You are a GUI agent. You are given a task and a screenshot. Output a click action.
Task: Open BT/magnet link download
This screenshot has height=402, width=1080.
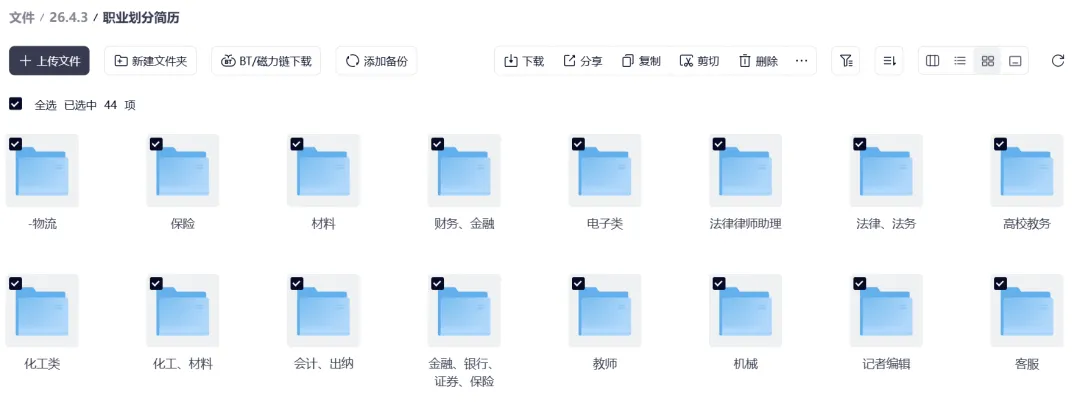266,61
